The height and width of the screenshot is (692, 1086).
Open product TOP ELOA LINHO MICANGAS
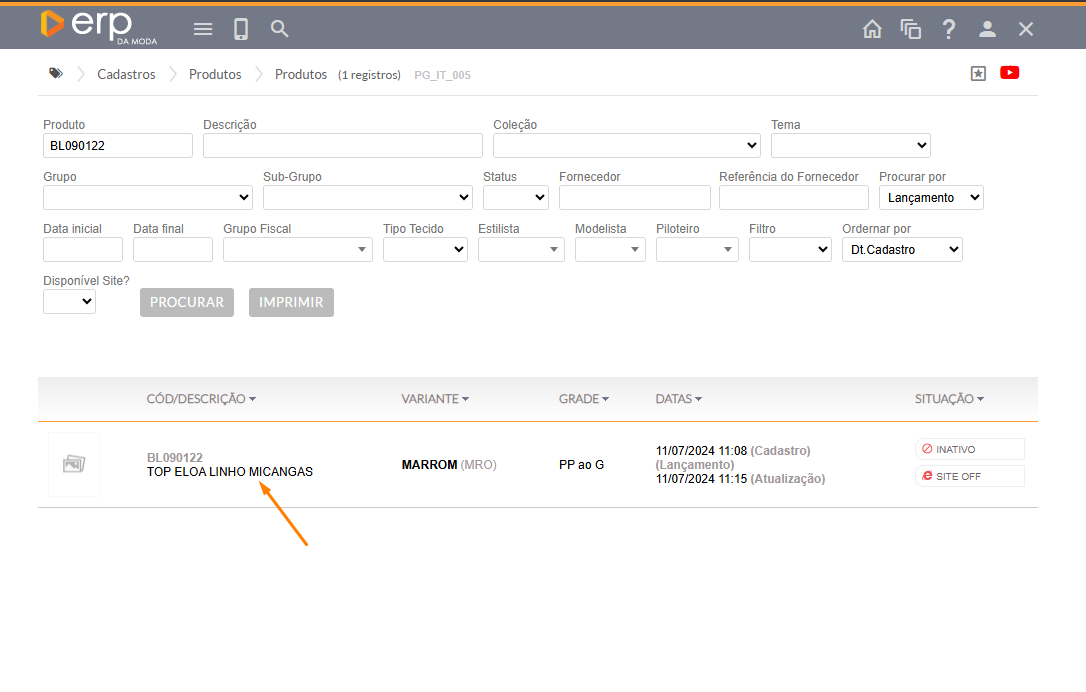[x=230, y=472]
